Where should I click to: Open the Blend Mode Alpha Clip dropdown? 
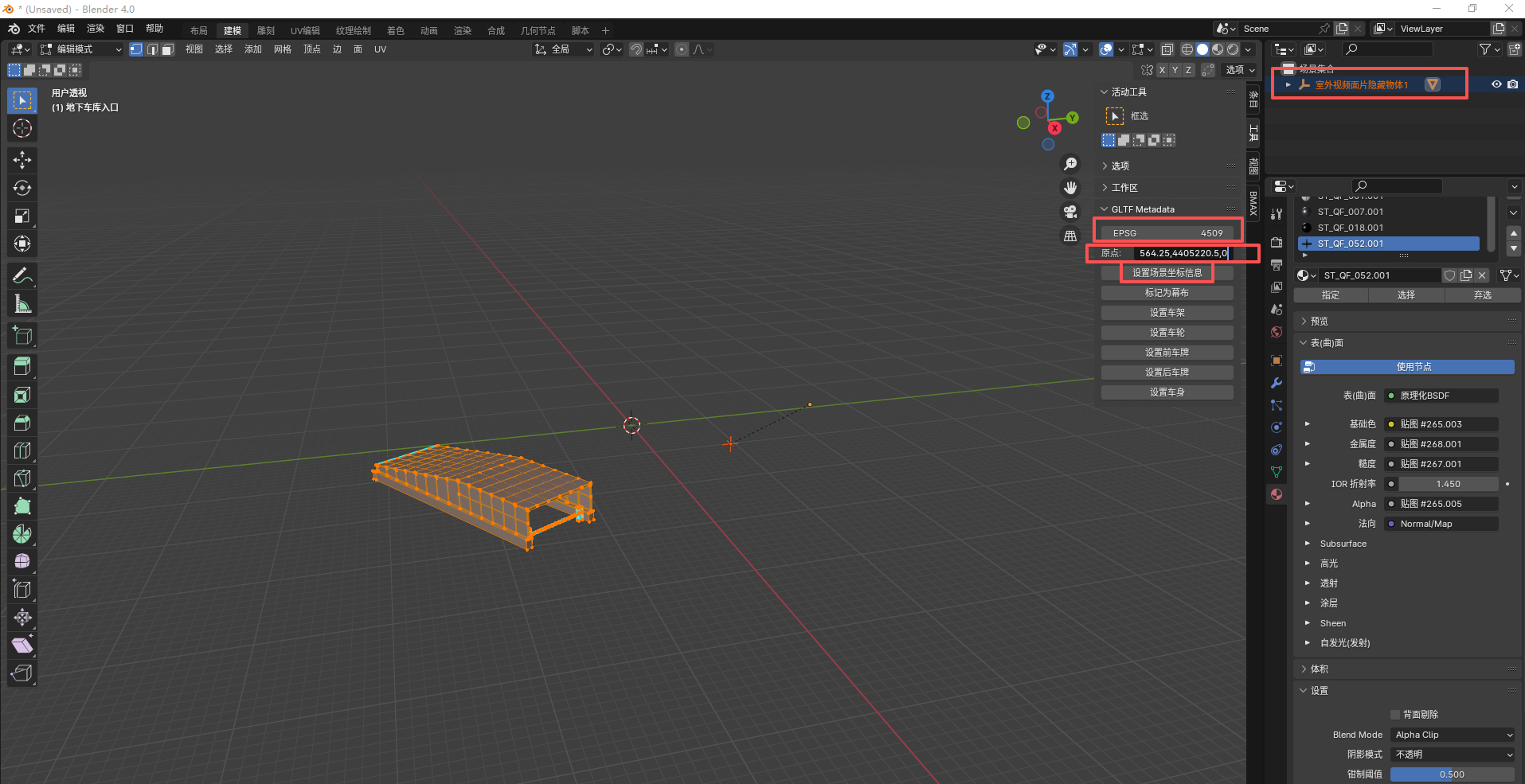pyautogui.click(x=1453, y=735)
